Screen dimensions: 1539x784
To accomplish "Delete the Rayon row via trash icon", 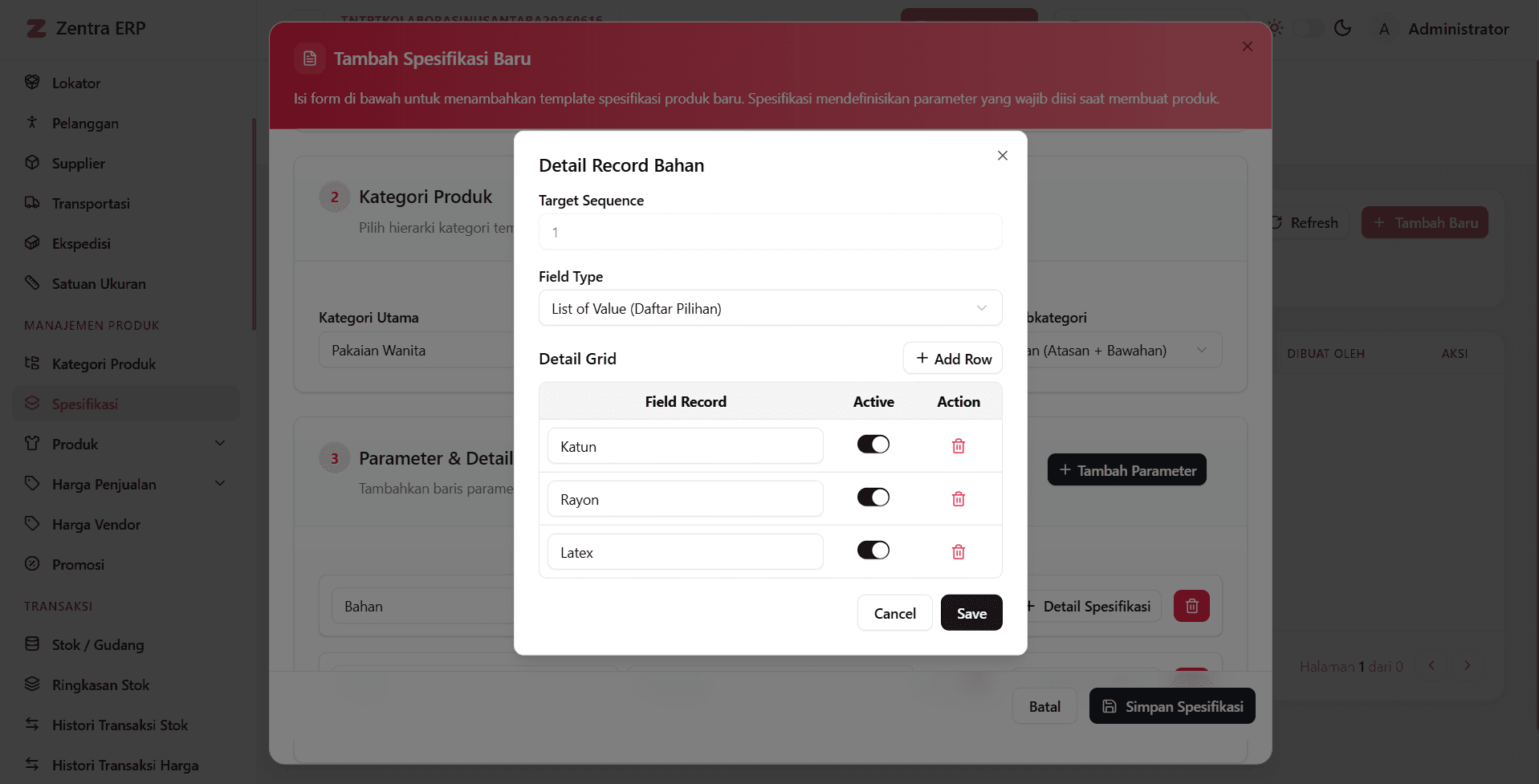I will [x=958, y=499].
